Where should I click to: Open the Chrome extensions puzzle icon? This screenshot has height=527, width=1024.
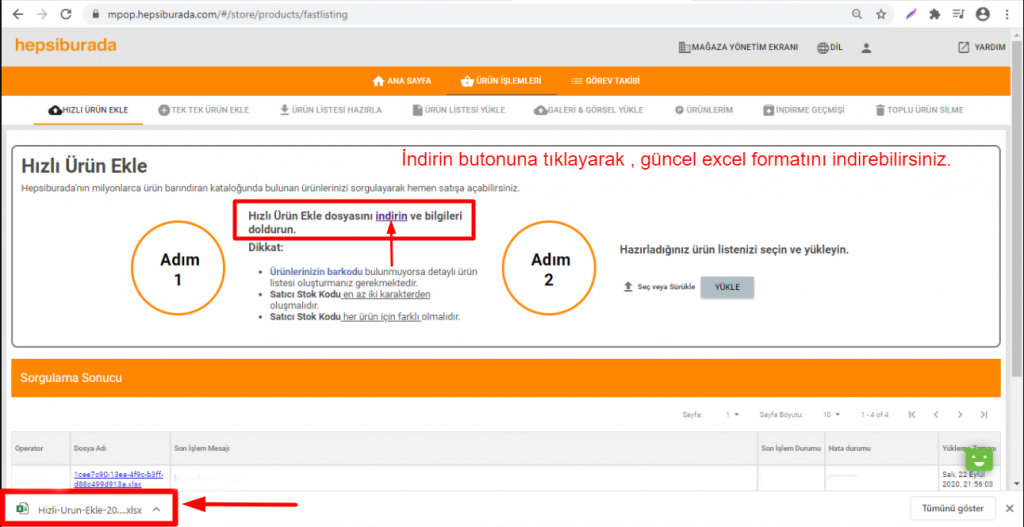[934, 15]
